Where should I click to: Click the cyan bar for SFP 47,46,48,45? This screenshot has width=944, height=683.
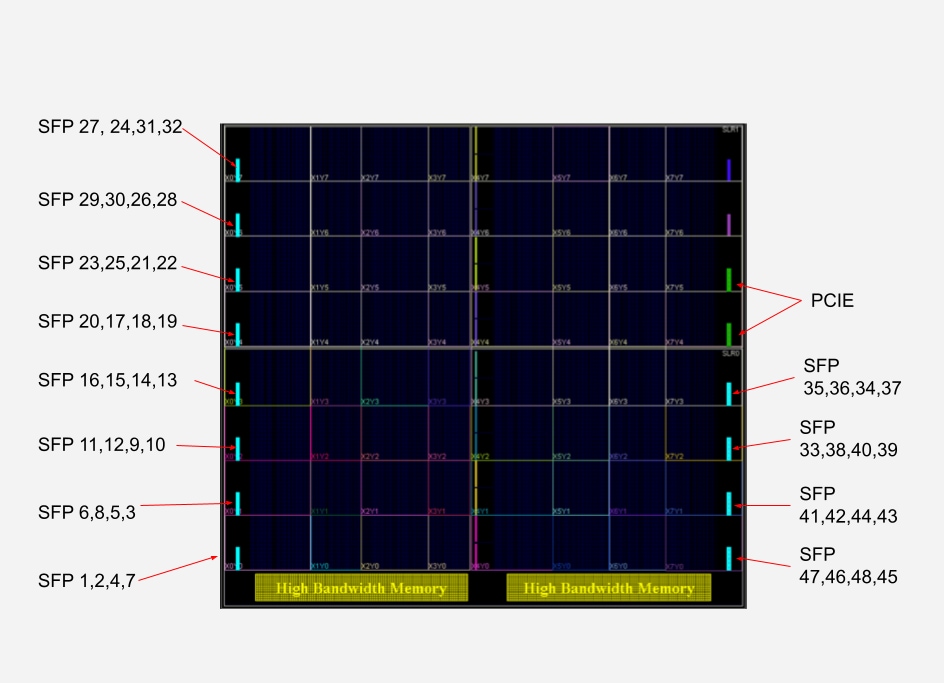pos(729,558)
